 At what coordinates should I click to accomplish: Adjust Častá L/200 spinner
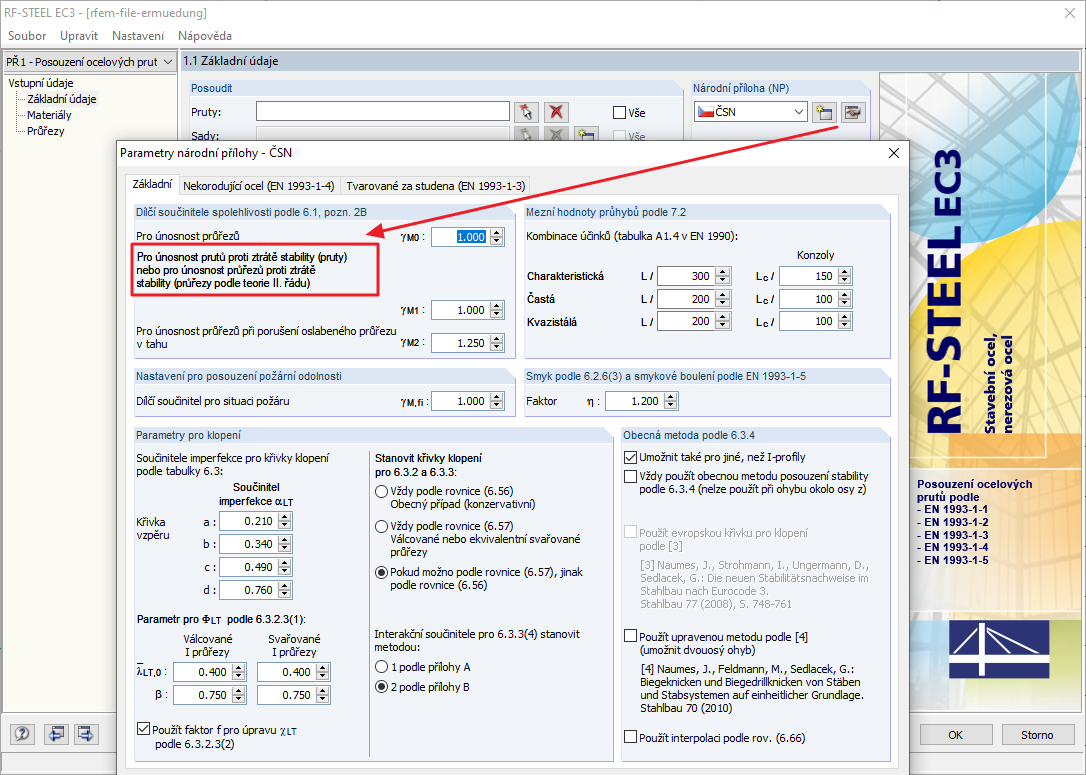[723, 299]
